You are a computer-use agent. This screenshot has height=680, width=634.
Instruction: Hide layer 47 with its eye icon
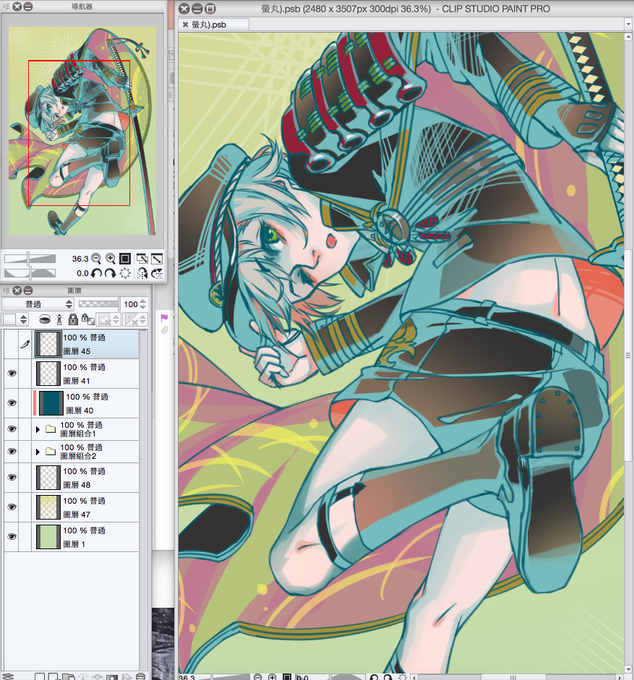pos(12,507)
